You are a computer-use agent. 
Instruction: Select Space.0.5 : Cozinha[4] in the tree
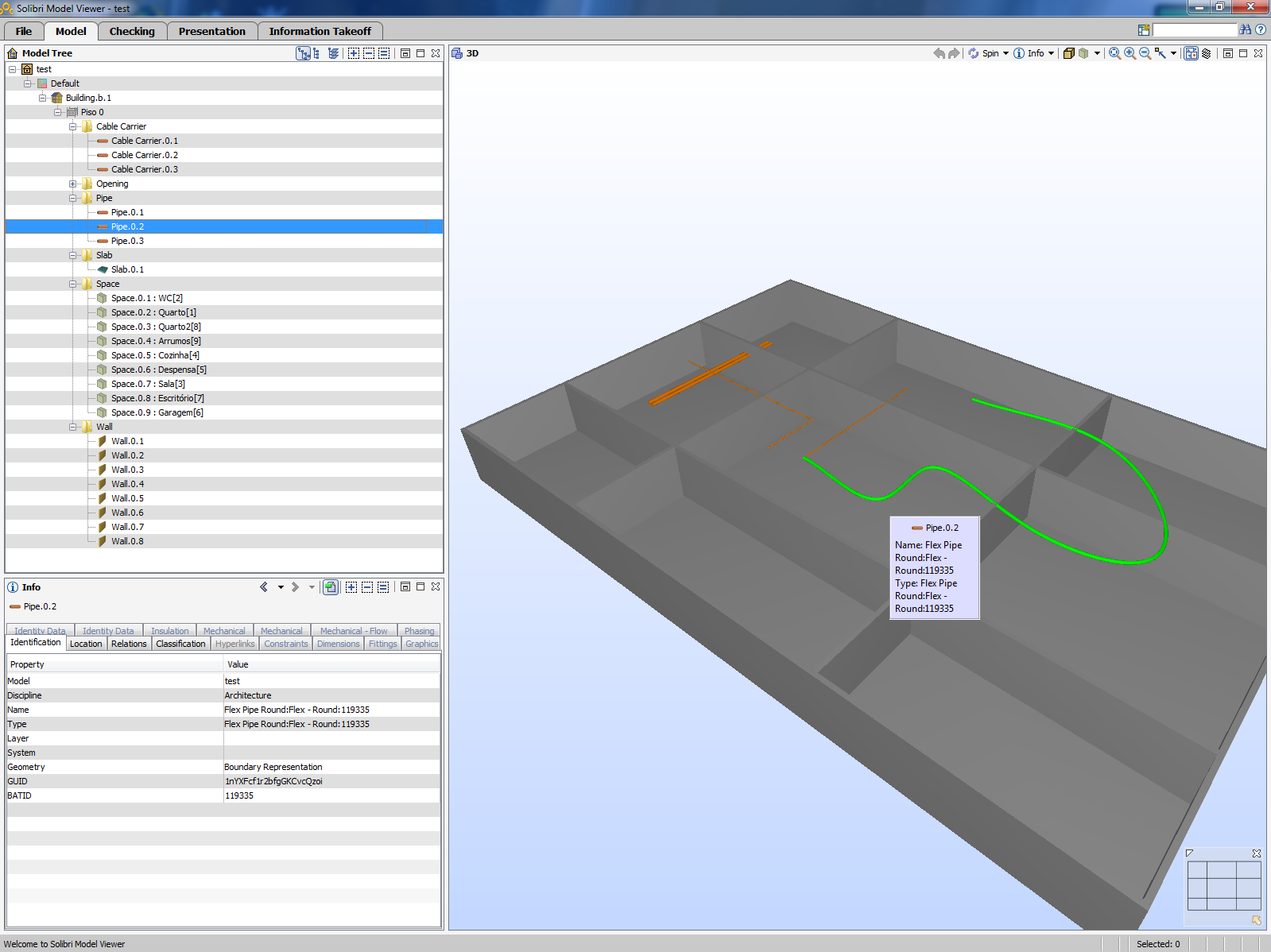point(155,355)
